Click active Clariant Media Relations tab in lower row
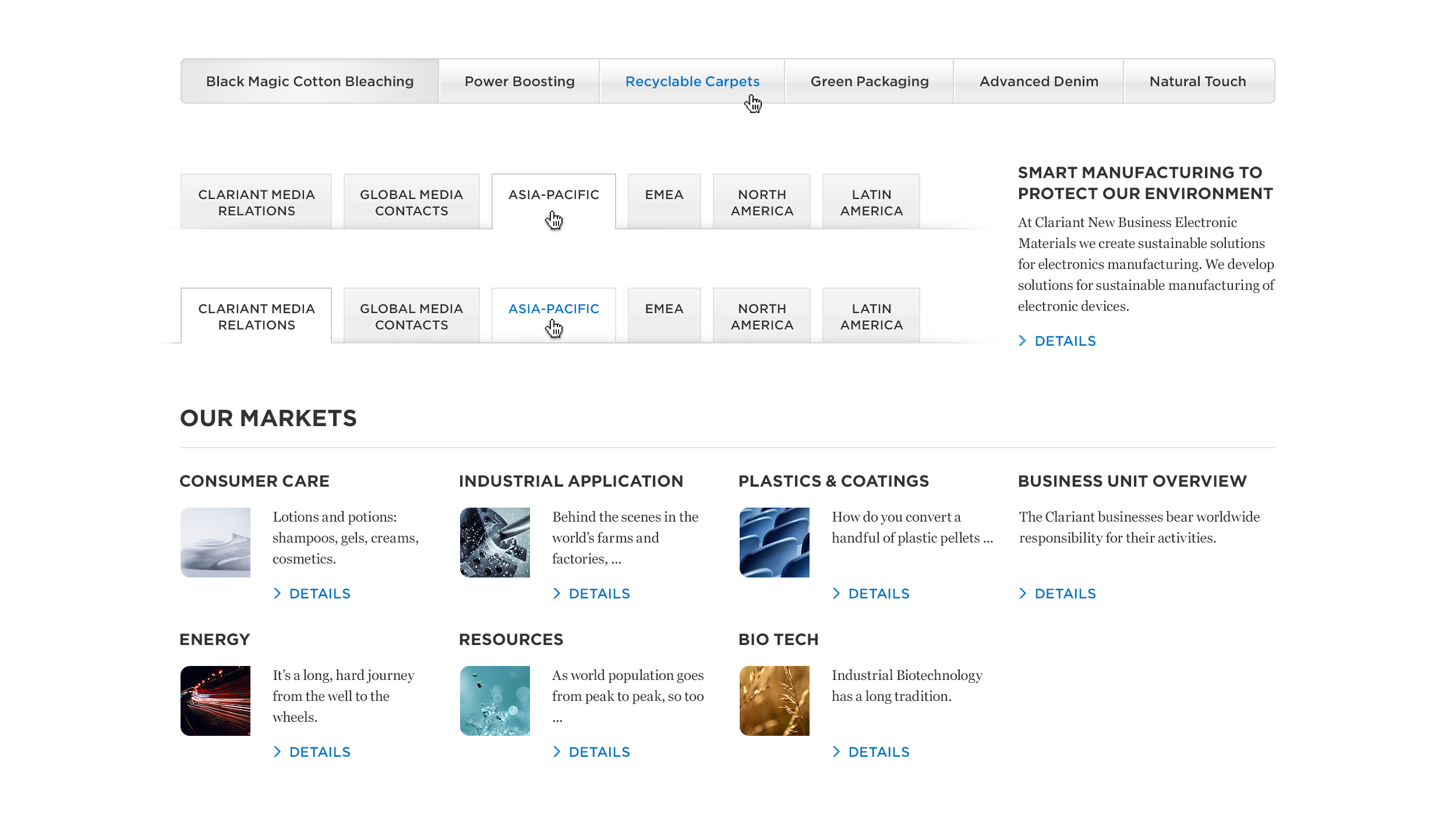 coord(256,316)
